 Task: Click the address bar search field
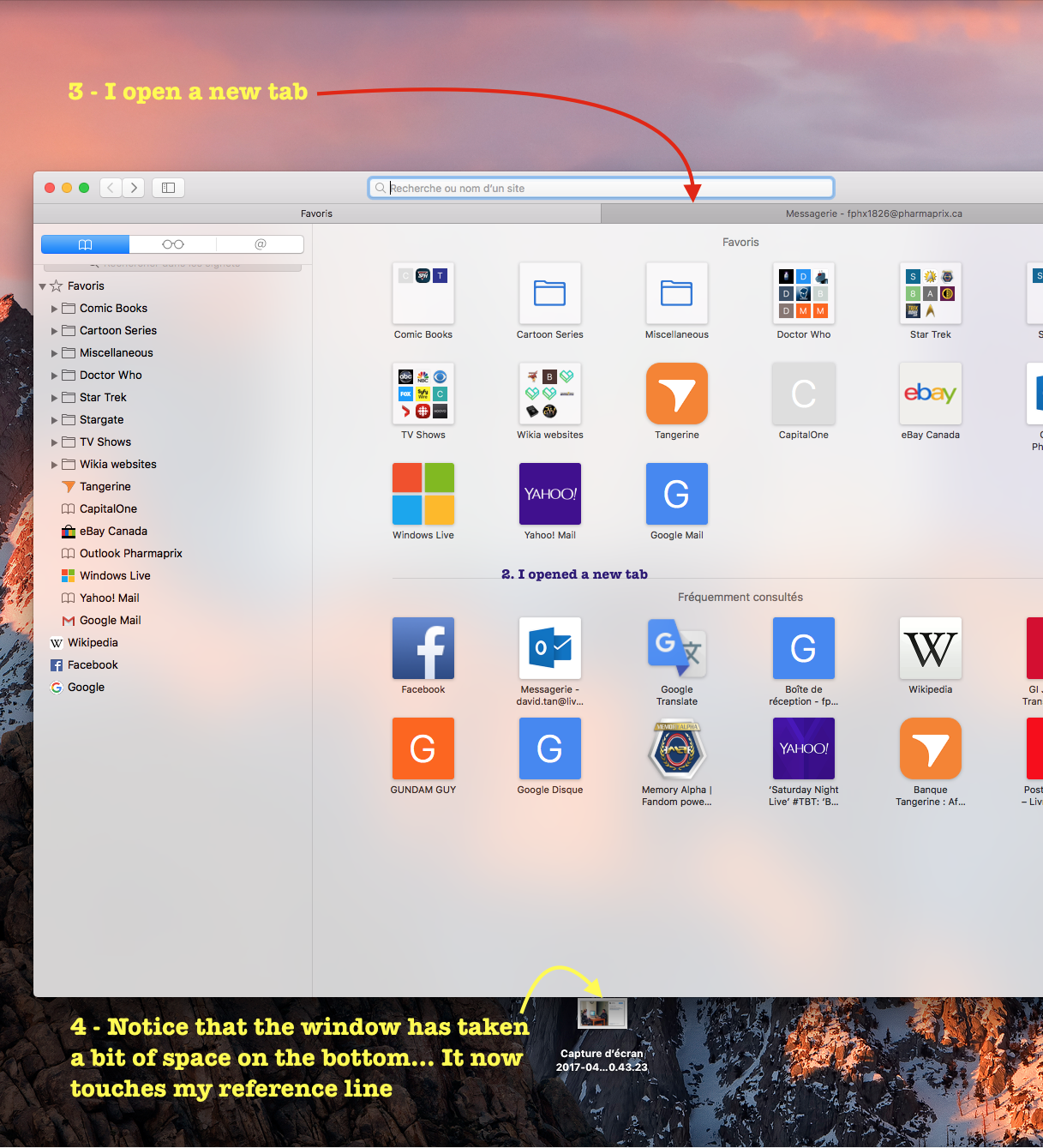point(601,188)
